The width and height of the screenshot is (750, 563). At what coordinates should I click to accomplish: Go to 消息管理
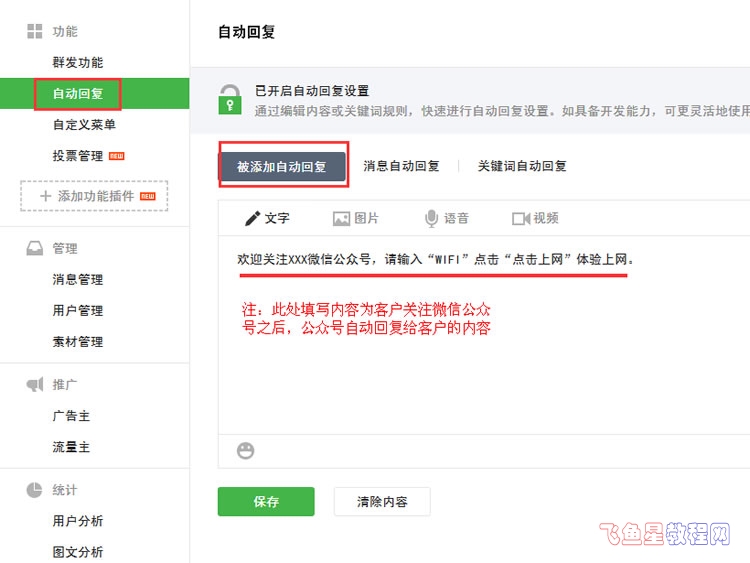pos(78,279)
